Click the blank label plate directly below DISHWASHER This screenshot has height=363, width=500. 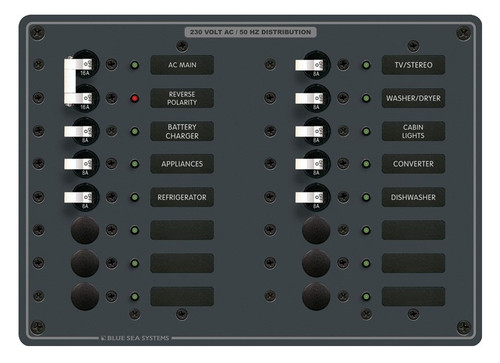413,230
